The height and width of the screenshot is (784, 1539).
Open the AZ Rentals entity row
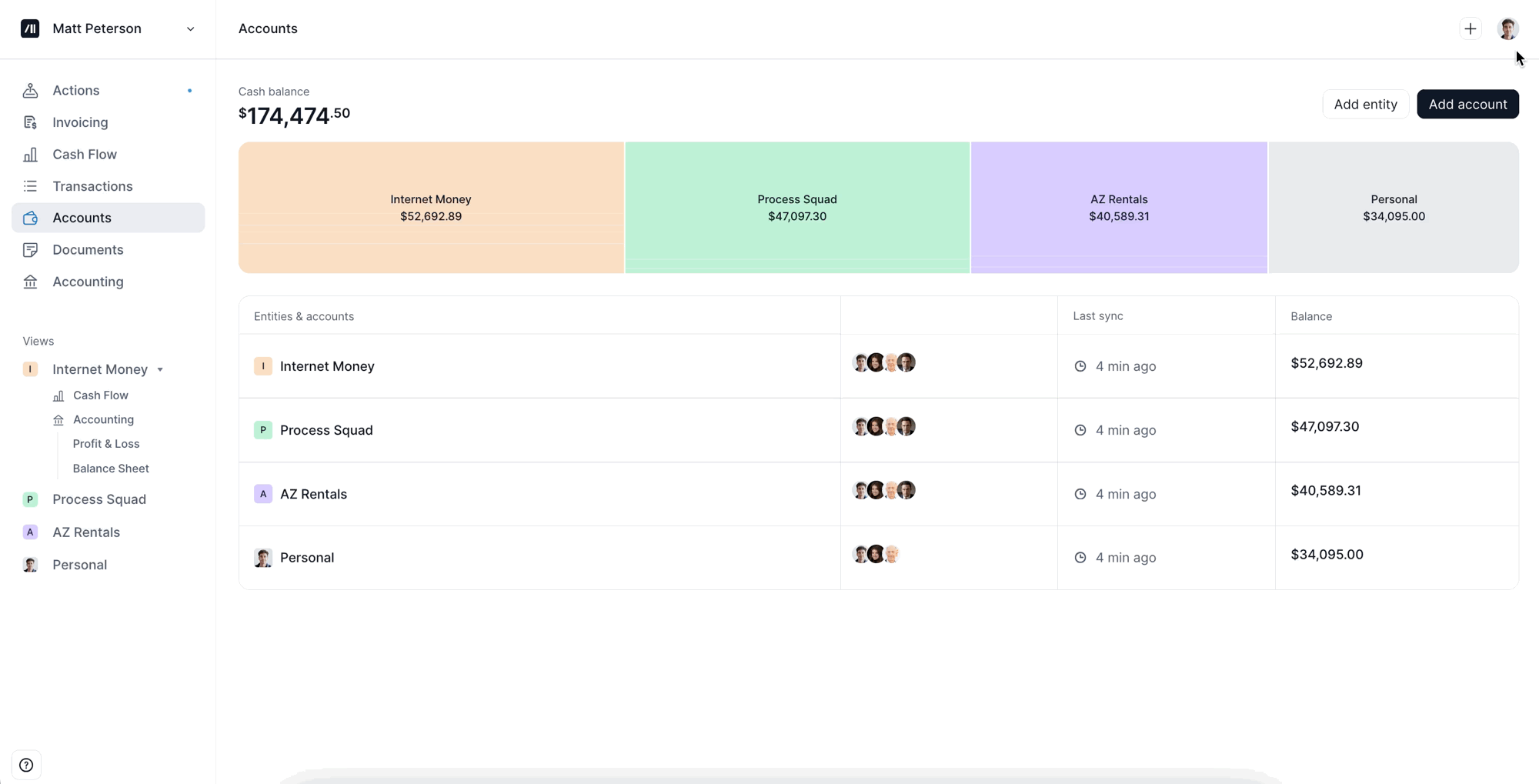click(313, 494)
